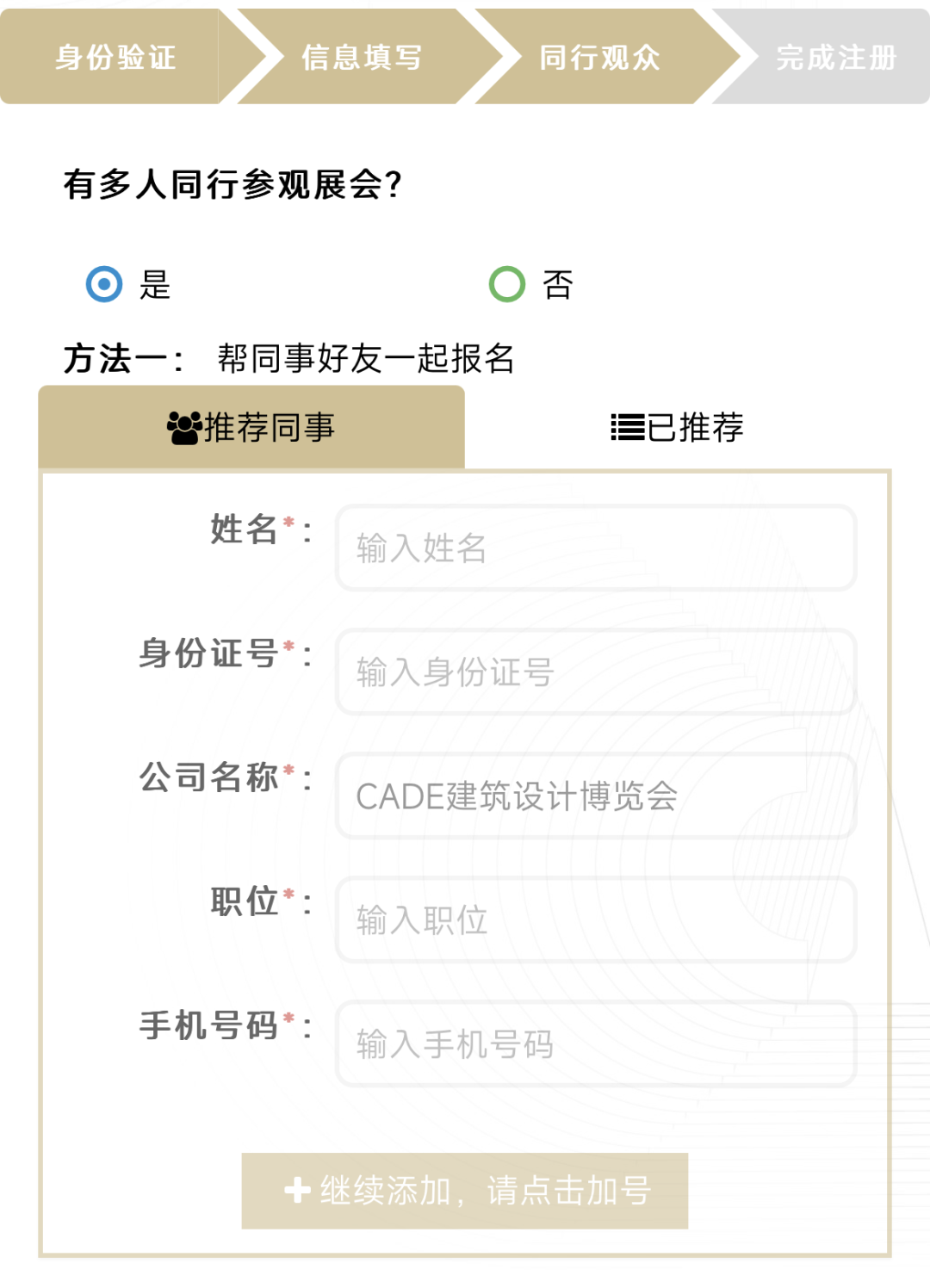
Task: Open the 已推荐 tab
Action: [x=678, y=427]
